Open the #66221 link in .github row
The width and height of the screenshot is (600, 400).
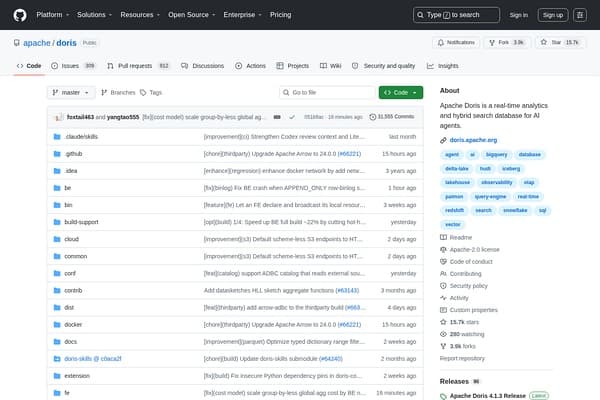click(349, 154)
